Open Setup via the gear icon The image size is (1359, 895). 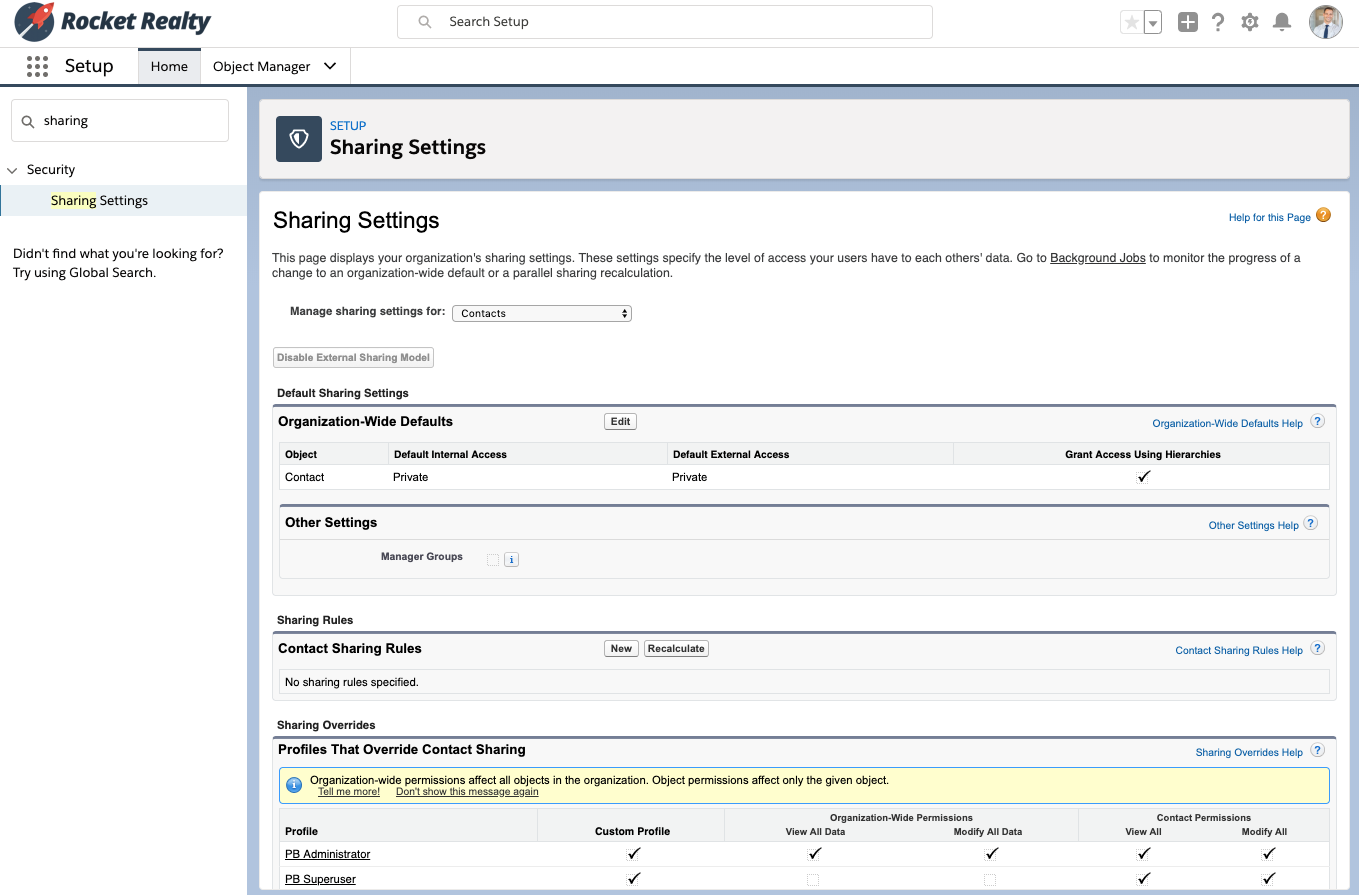[x=1249, y=21]
